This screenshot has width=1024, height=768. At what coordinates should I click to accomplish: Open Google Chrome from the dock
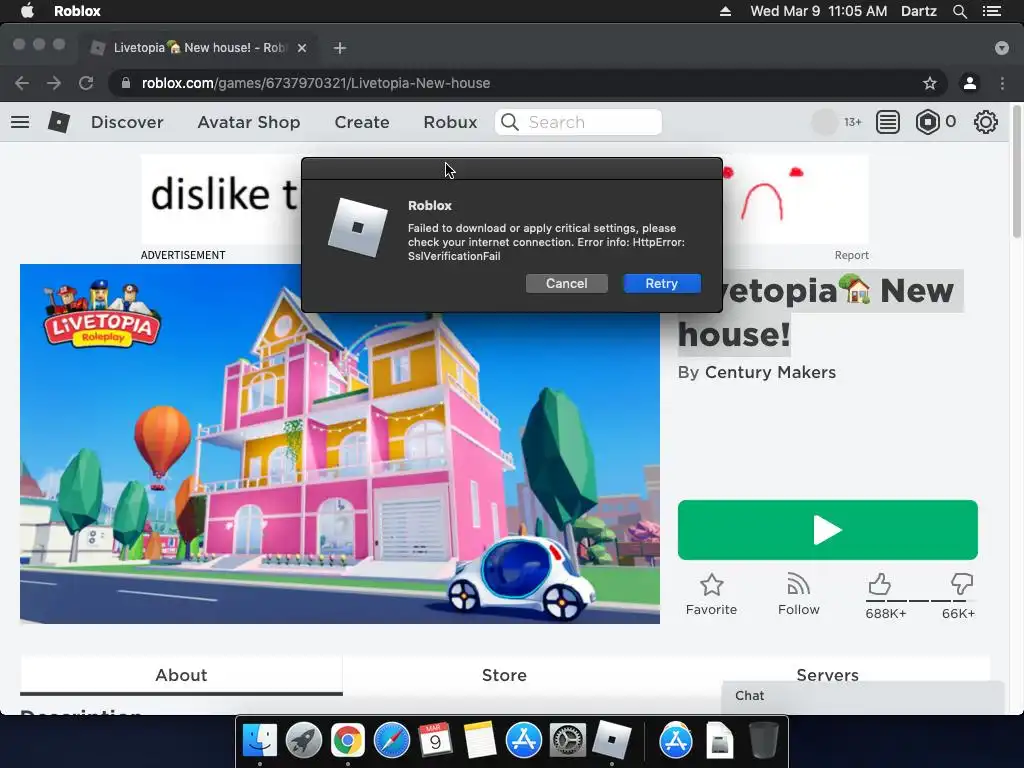tap(347, 741)
